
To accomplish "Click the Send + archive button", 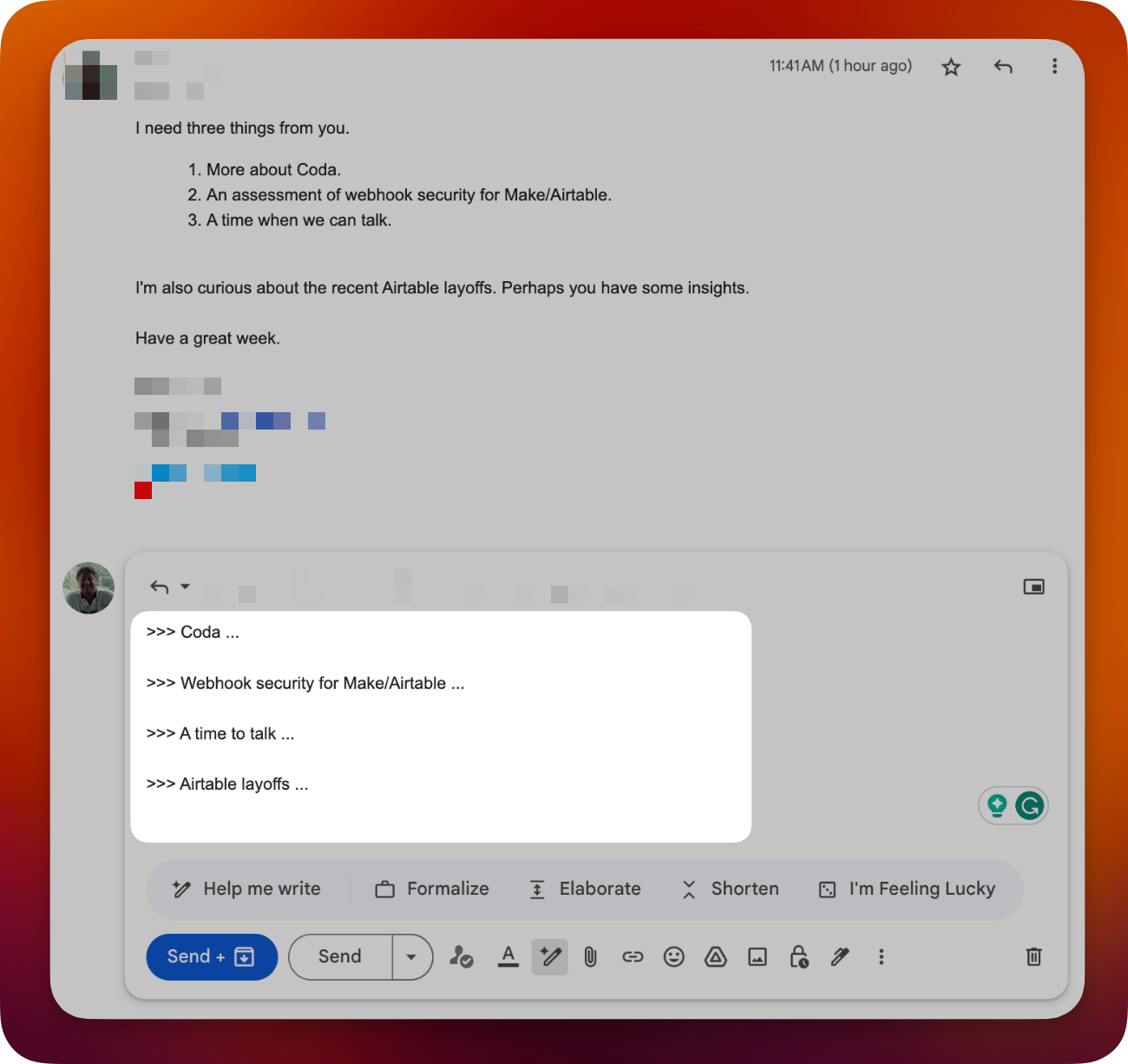I will [x=212, y=956].
